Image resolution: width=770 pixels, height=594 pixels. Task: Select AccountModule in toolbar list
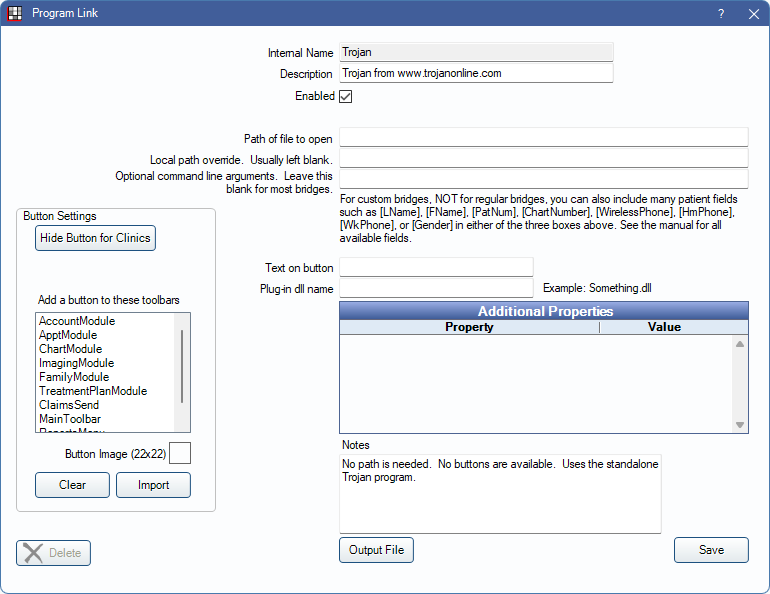tap(77, 321)
